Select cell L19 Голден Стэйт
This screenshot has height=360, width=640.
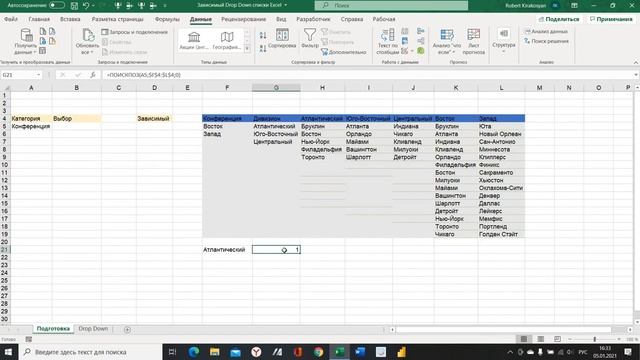pos(501,234)
